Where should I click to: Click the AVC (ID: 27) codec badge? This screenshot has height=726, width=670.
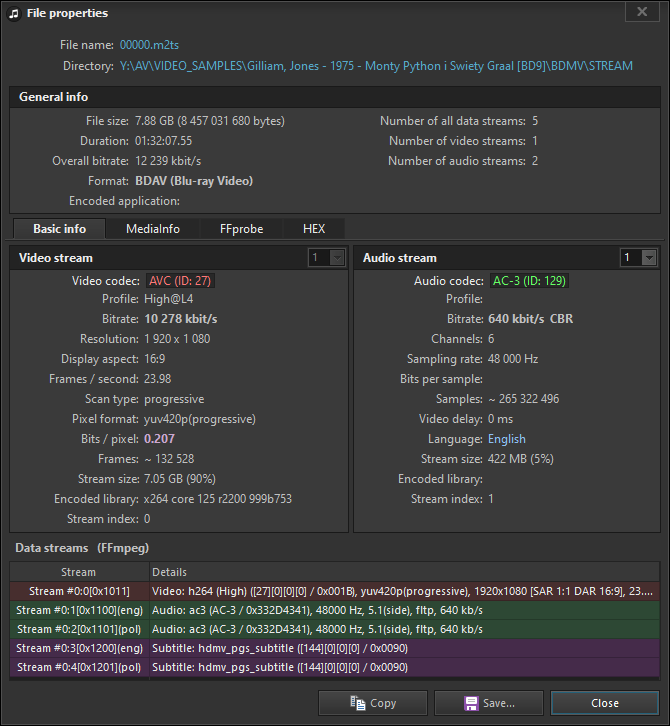[181, 281]
